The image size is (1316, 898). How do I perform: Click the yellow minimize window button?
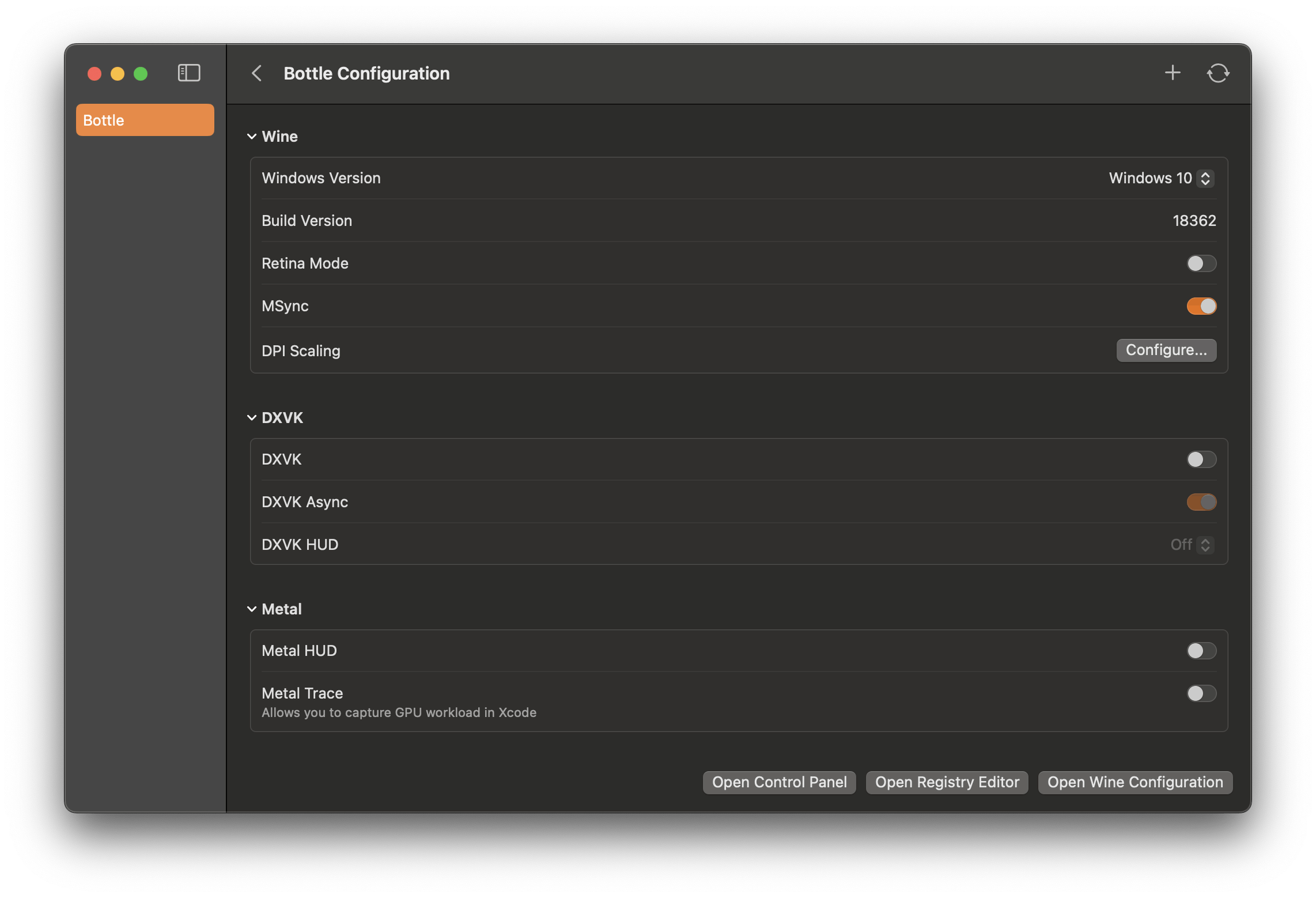pos(118,74)
